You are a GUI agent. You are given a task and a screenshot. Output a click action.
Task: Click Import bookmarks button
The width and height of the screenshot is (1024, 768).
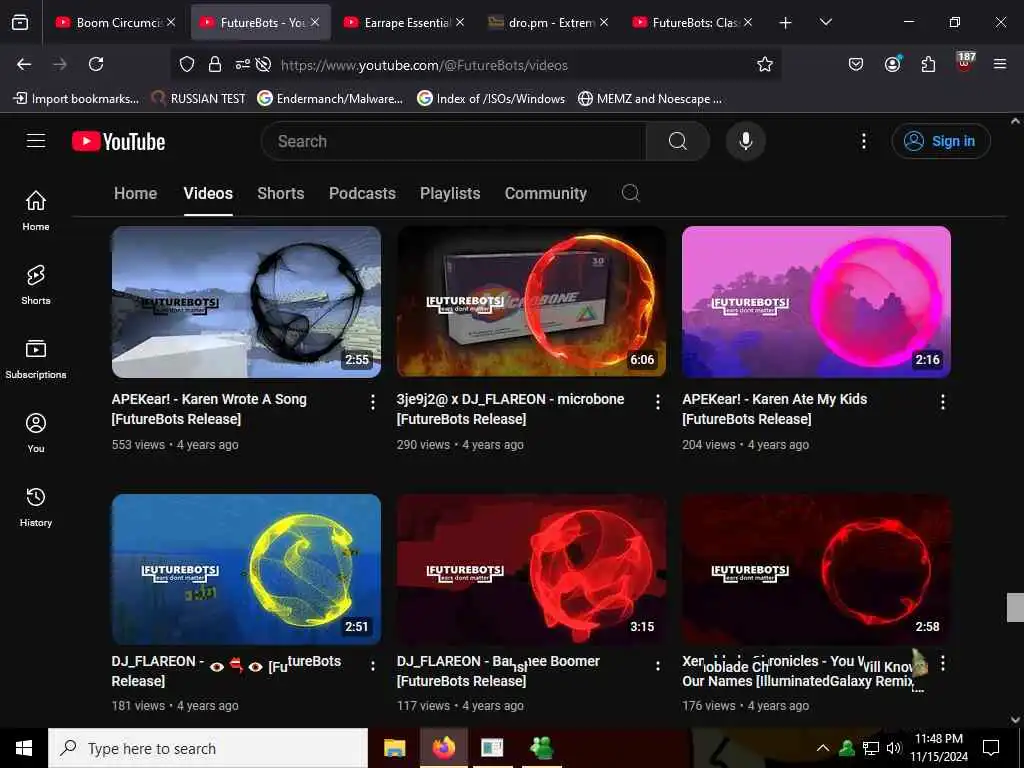(x=76, y=99)
